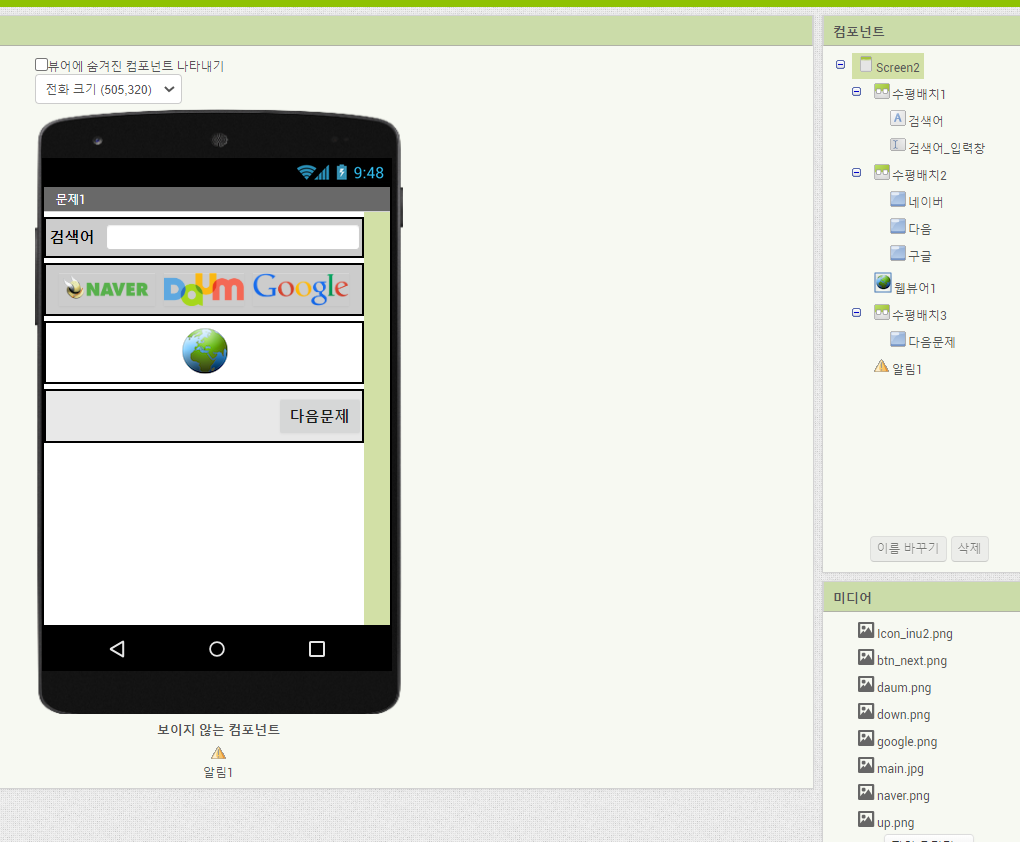Click the image icon for main.jpg
The height and width of the screenshot is (842, 1020).
pyautogui.click(x=866, y=765)
